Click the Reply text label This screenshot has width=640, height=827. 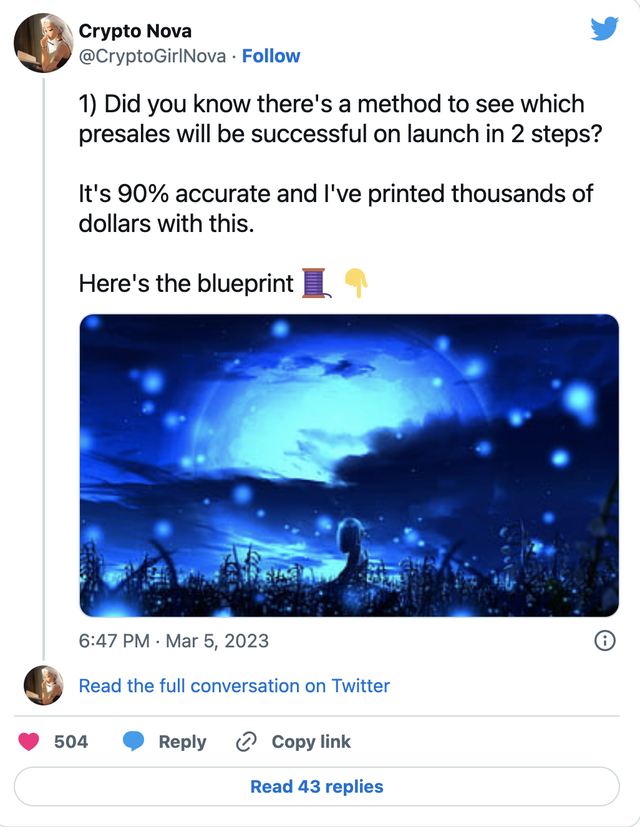(x=182, y=741)
